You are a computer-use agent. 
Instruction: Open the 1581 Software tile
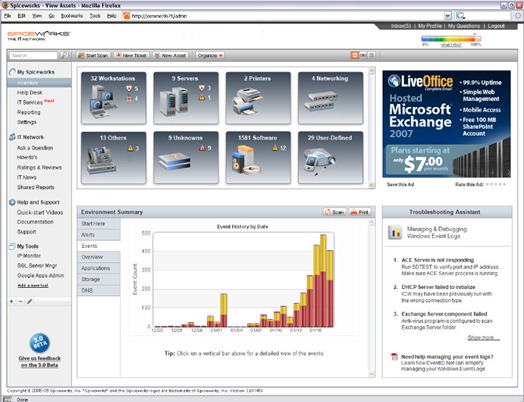(x=258, y=158)
